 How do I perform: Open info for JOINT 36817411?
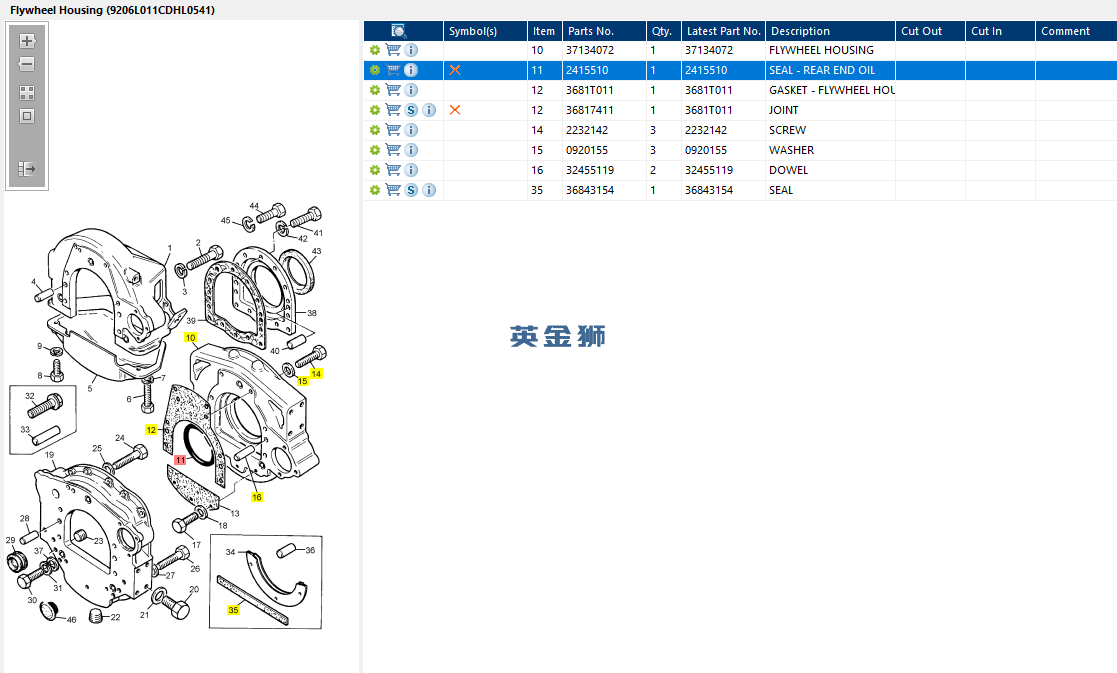click(x=429, y=110)
